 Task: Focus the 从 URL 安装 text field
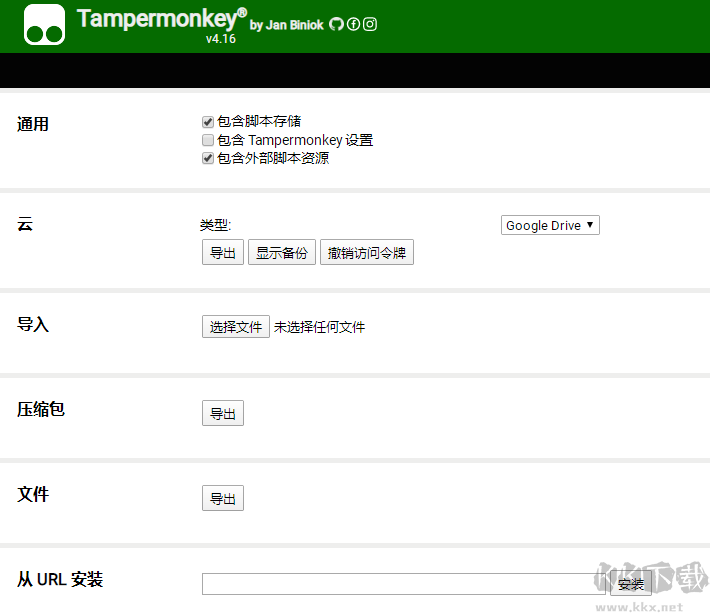point(402,584)
